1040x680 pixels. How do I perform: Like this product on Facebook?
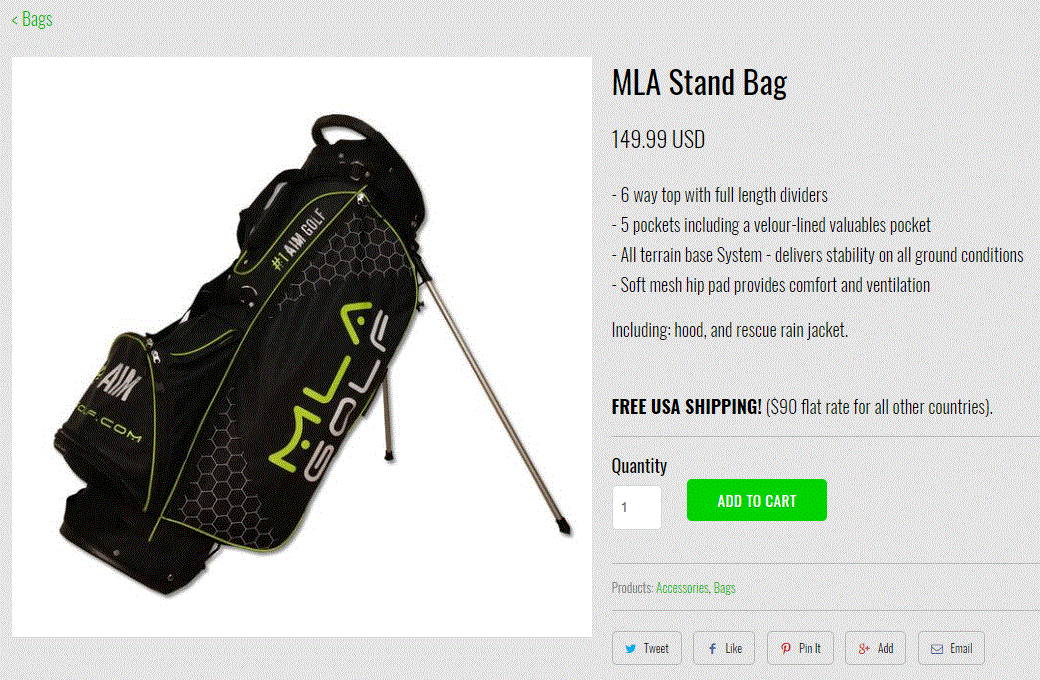724,648
